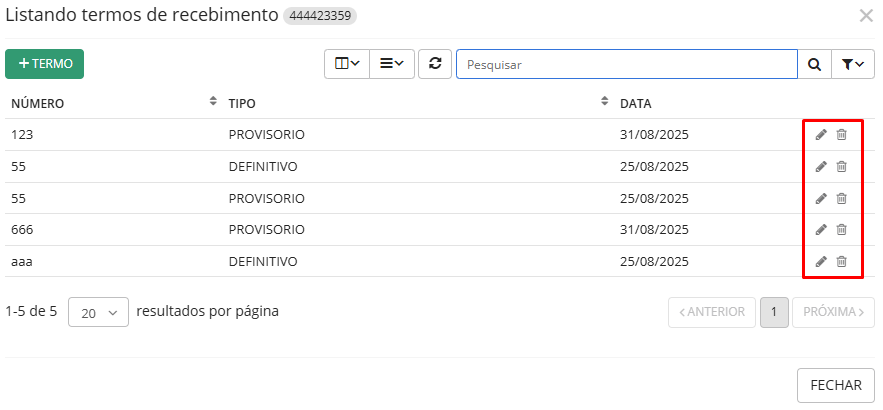Click PROVISORIO in row 666
The image size is (883, 410).
pyautogui.click(x=267, y=230)
